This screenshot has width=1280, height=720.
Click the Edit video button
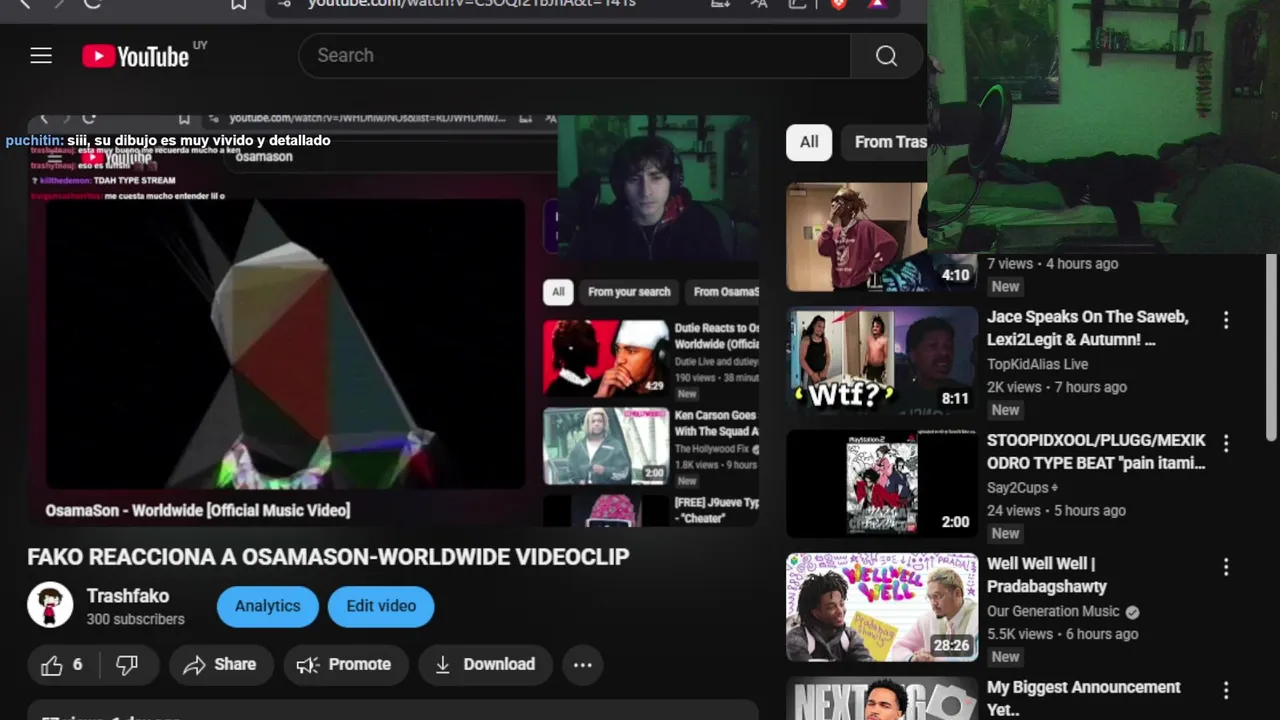tap(381, 606)
